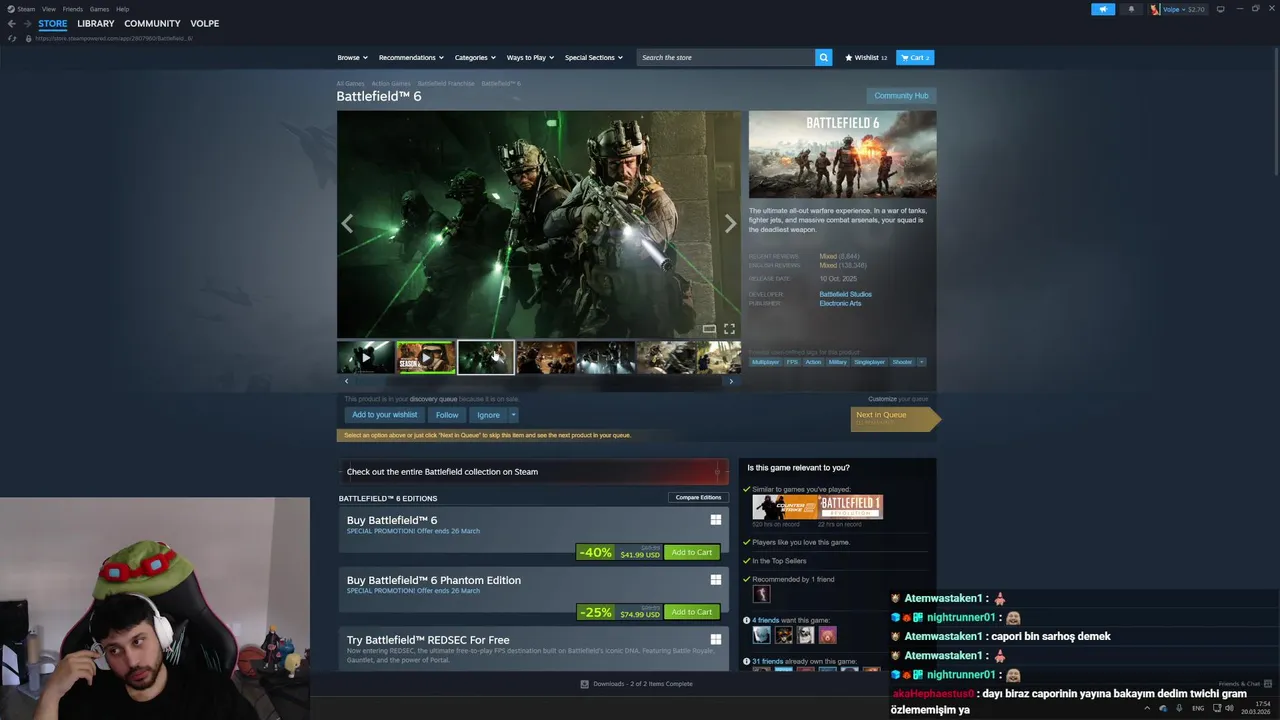Expand the Categories dropdown
Screen dimensions: 1280x720
(x=475, y=57)
